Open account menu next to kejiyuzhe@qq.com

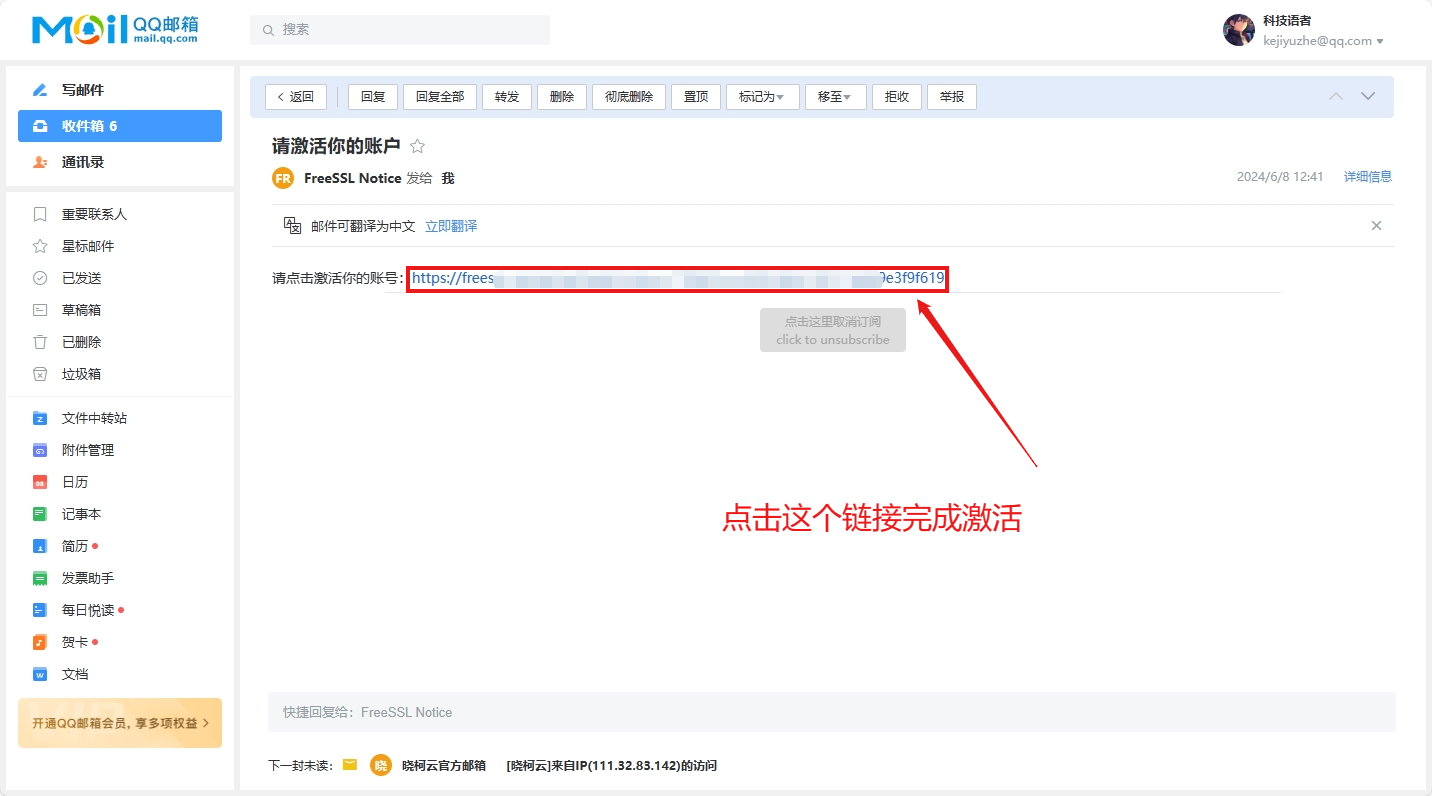point(1380,42)
